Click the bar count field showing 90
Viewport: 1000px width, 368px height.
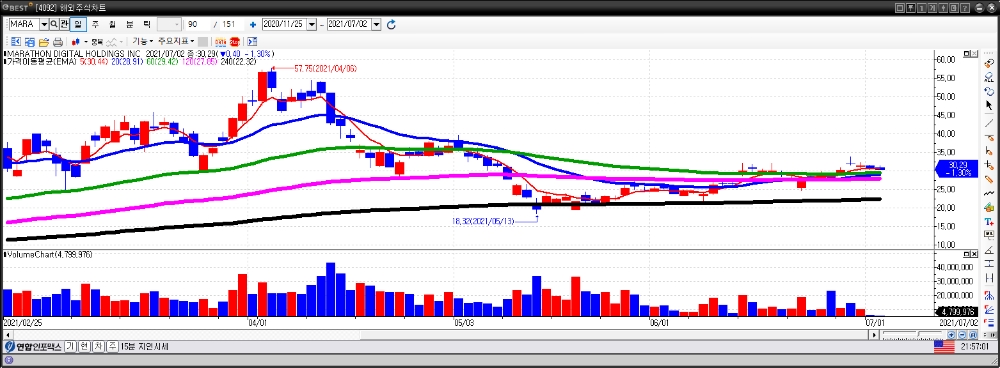[198, 24]
